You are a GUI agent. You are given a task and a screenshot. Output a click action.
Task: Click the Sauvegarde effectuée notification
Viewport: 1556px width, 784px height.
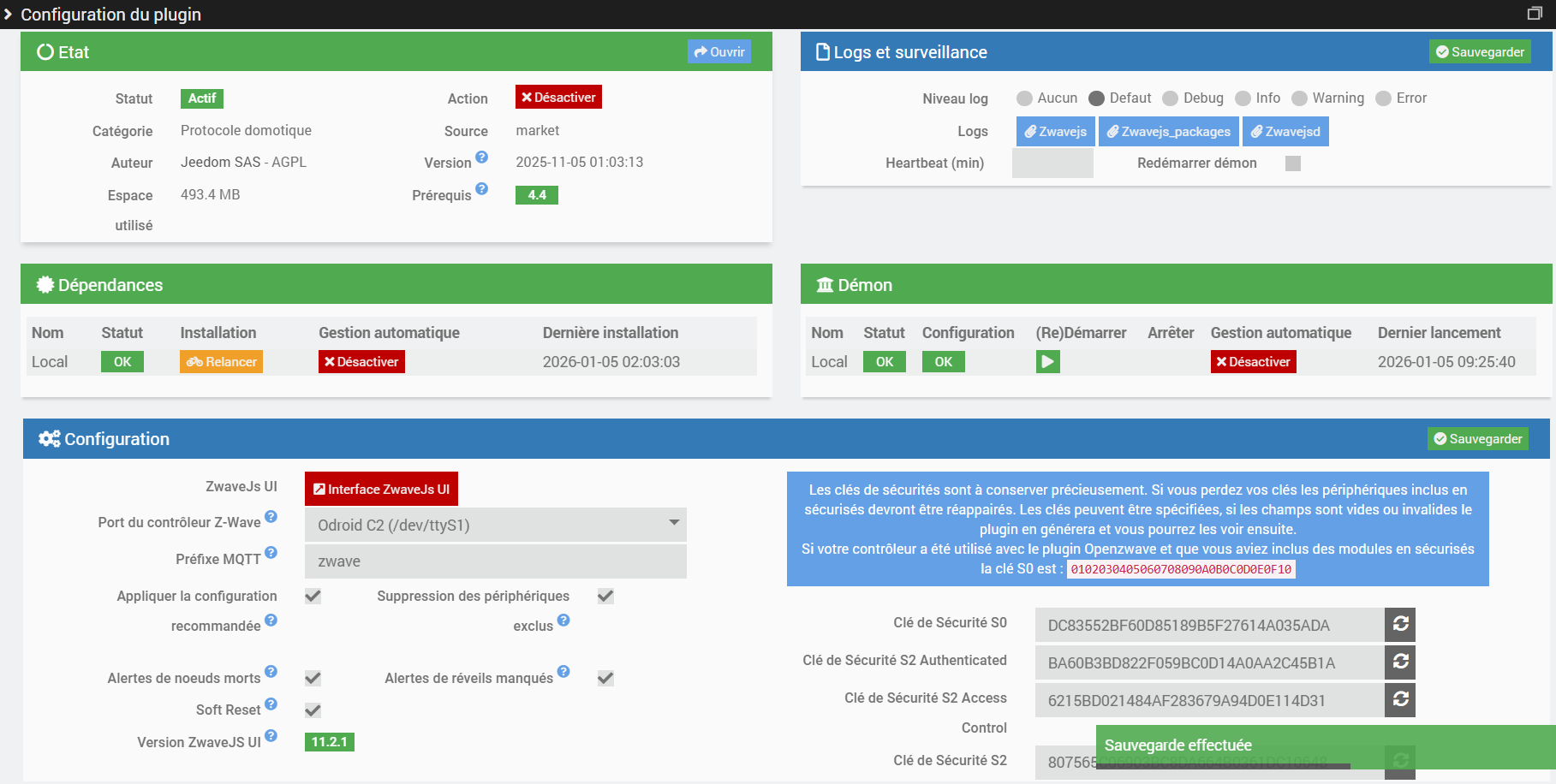(1326, 747)
